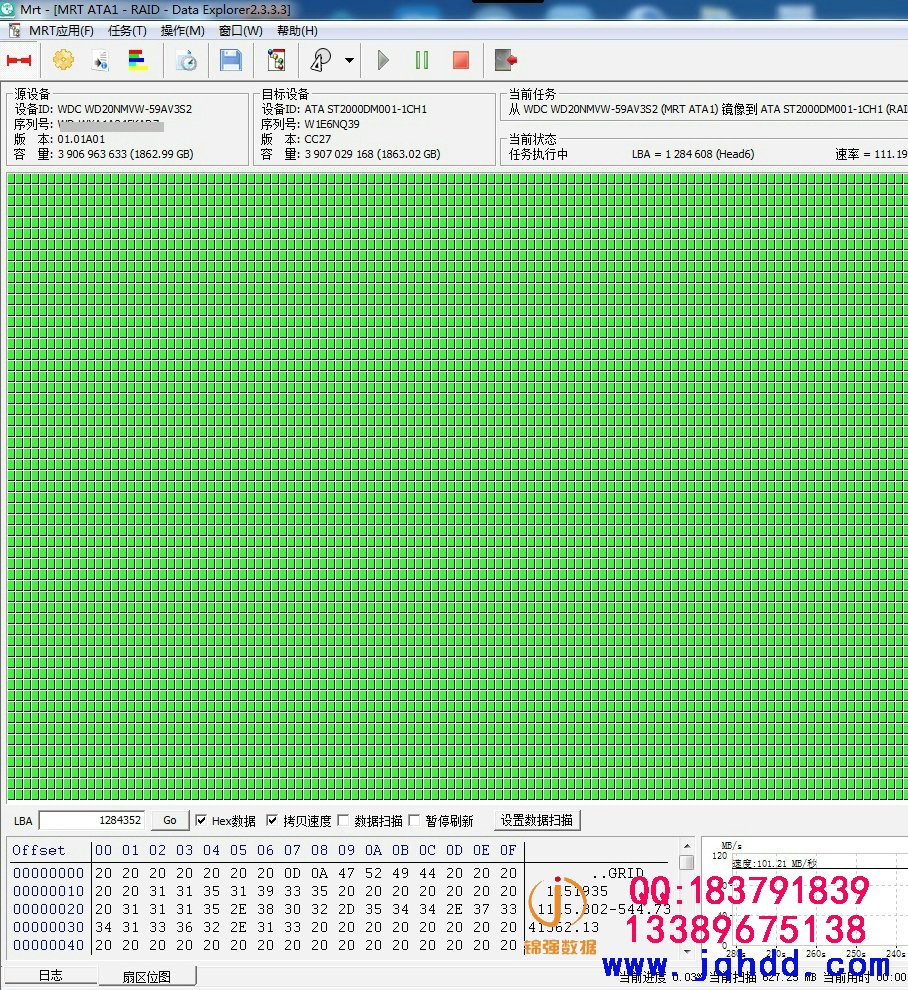908x990 pixels.
Task: Open the 任务(T) menu
Action: (x=127, y=31)
